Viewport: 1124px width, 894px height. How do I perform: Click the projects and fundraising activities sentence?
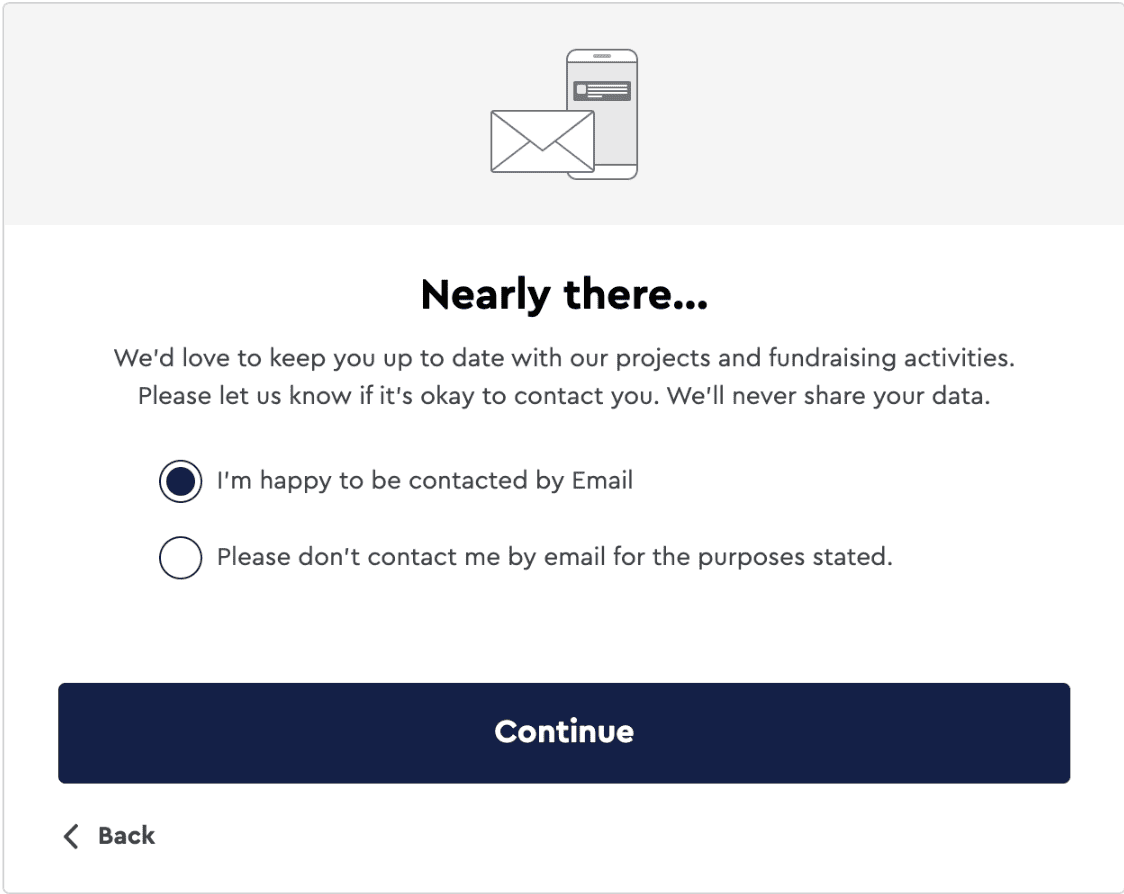[x=564, y=357]
